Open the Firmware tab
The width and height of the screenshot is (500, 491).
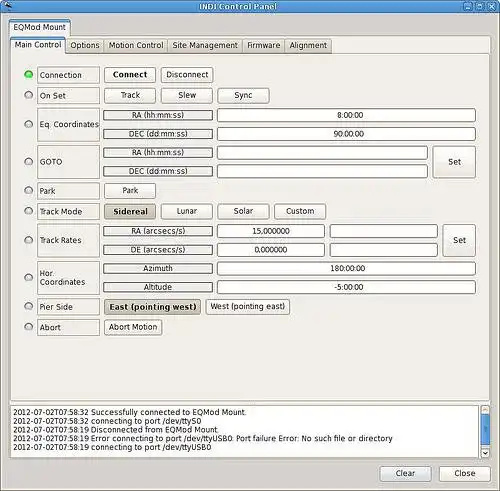264,45
